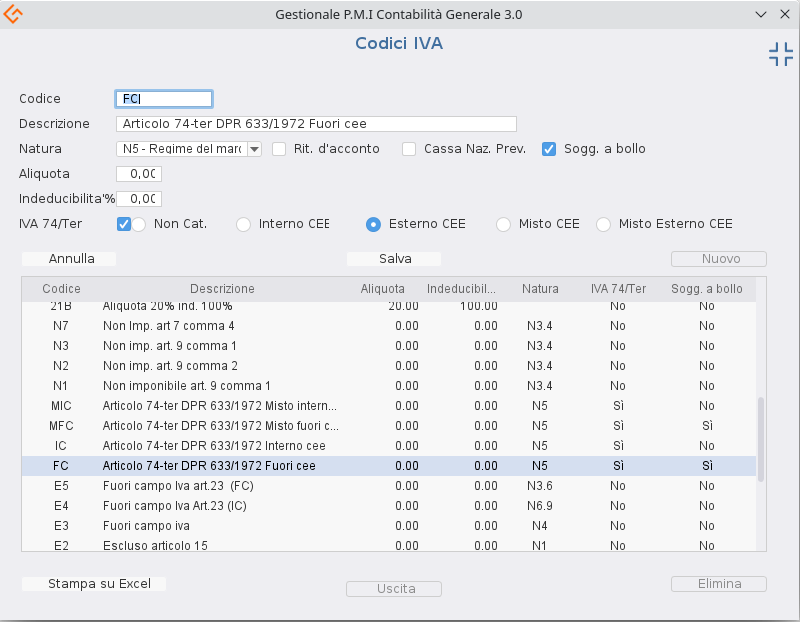The image size is (800, 622).
Task: Select the Misto Esterno CEE option
Action: (603, 225)
